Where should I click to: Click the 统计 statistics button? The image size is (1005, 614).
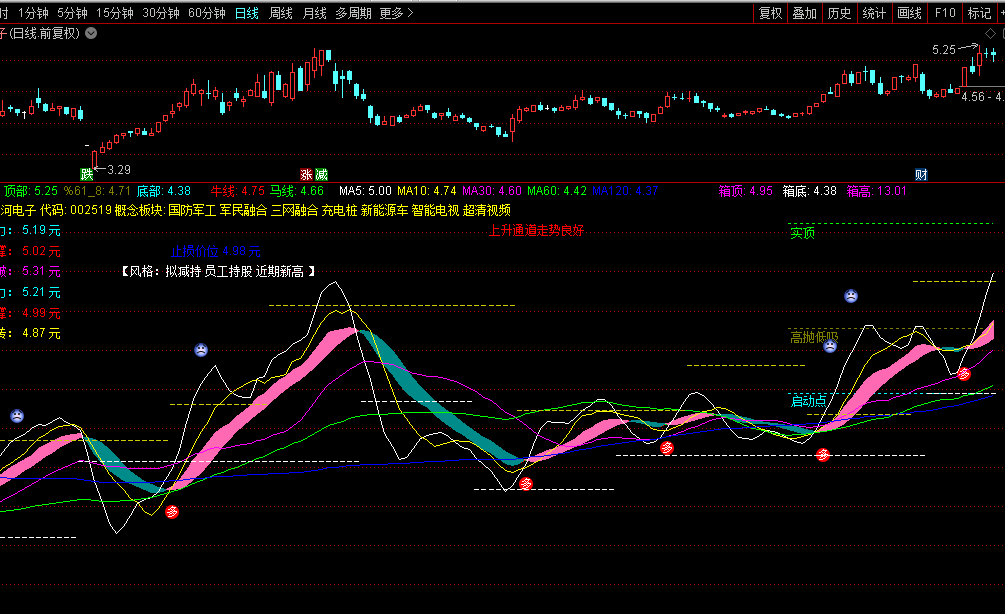point(874,13)
